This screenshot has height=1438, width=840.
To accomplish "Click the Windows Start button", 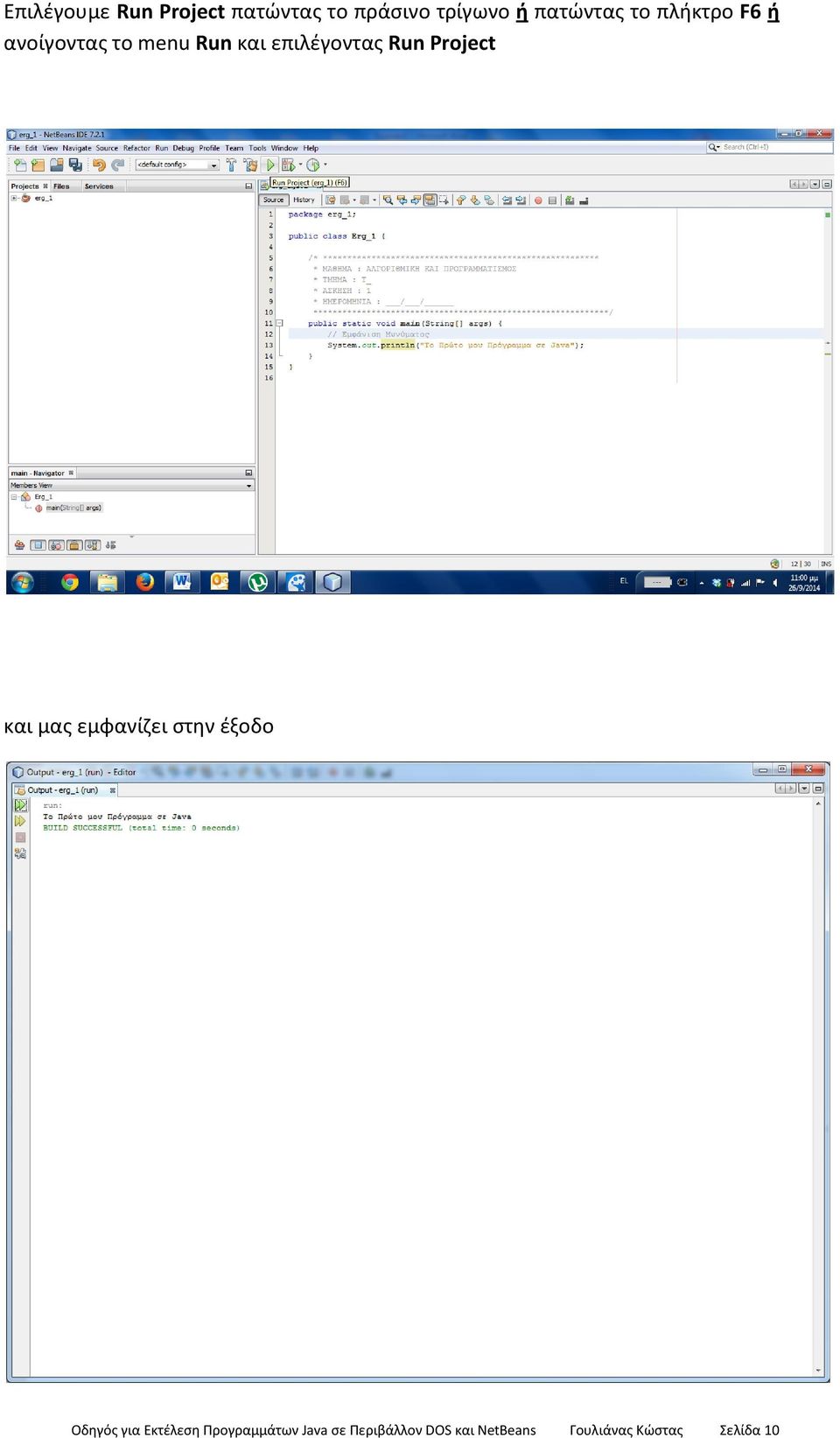I will (22, 582).
